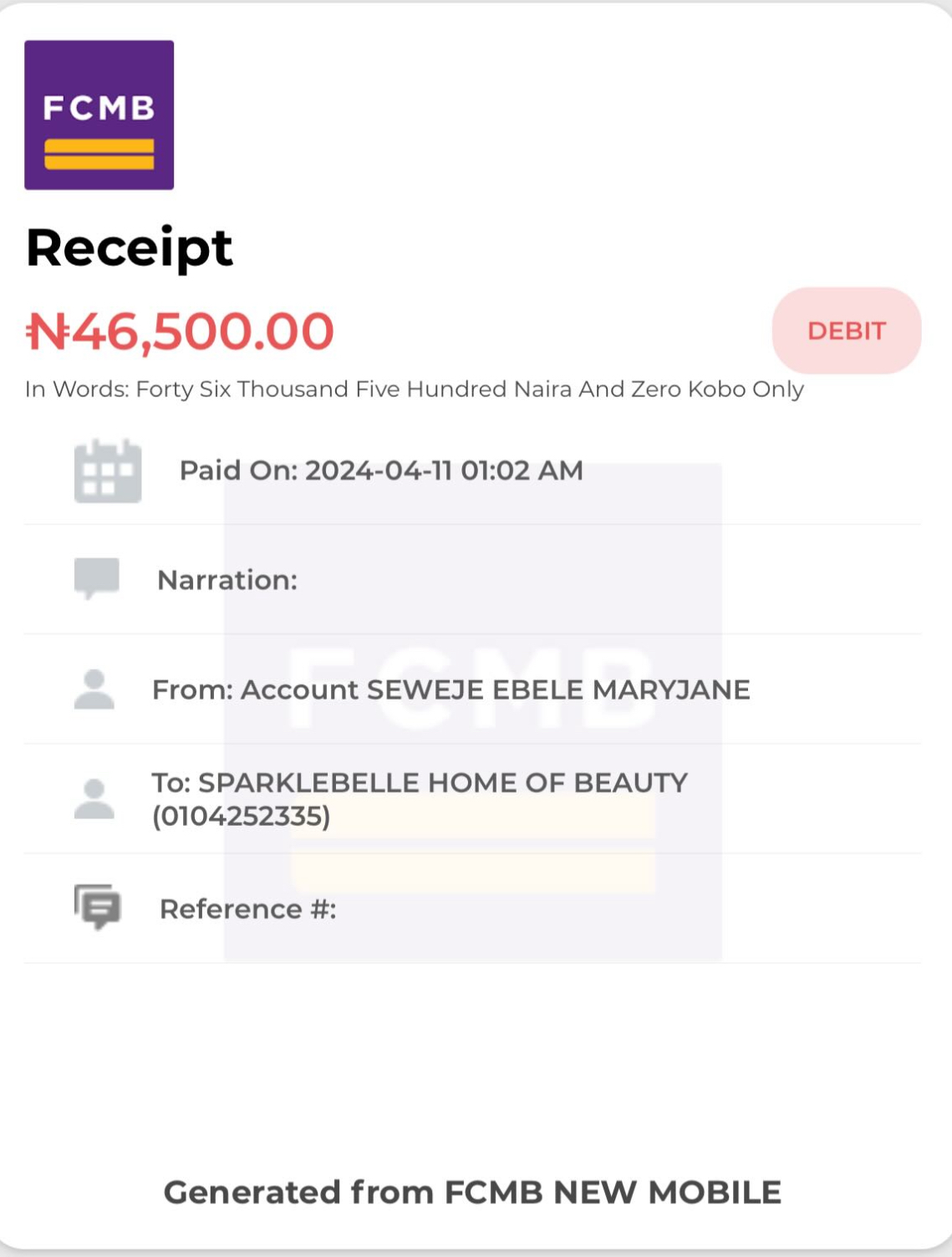Select the red ₦46,500.00 amount
Viewport: 952px width, 1257px height.
pyautogui.click(x=180, y=331)
